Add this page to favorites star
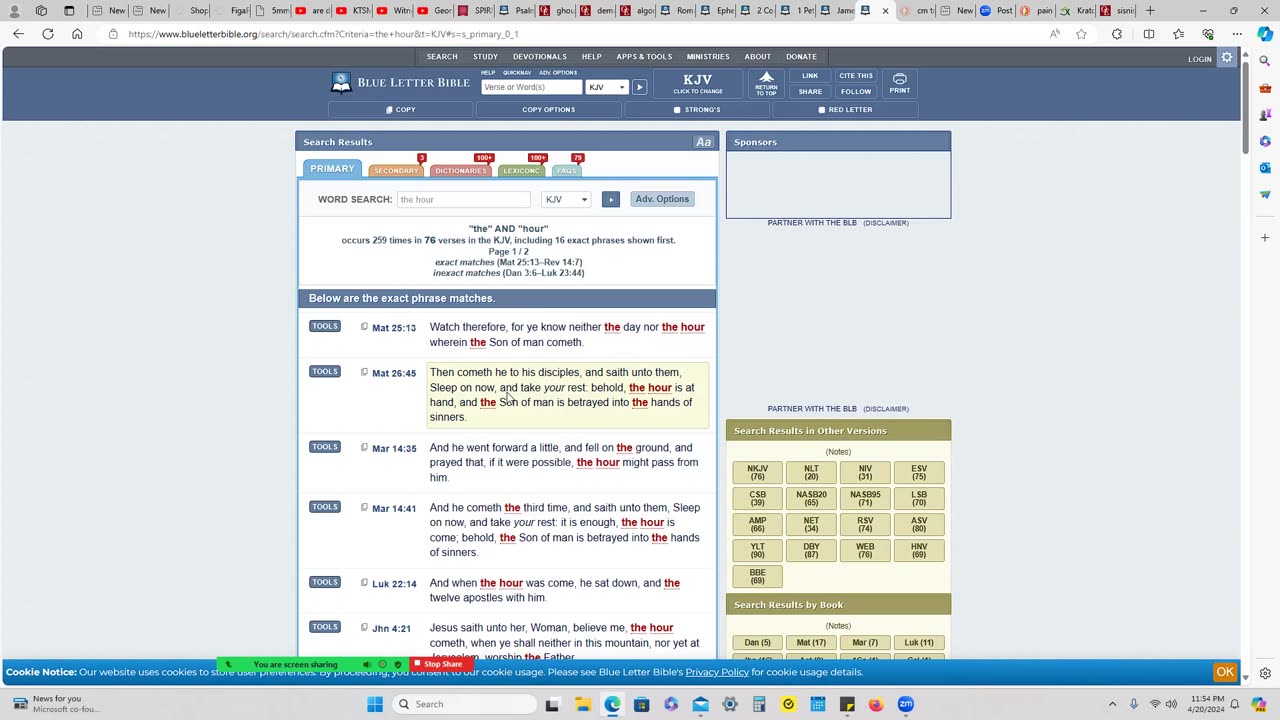The image size is (1280, 720). point(1081,34)
